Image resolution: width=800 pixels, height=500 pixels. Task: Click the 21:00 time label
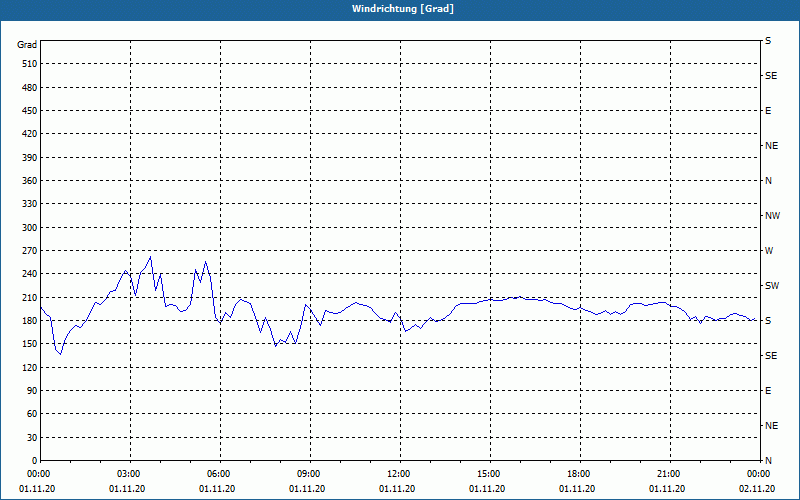[x=670, y=474]
